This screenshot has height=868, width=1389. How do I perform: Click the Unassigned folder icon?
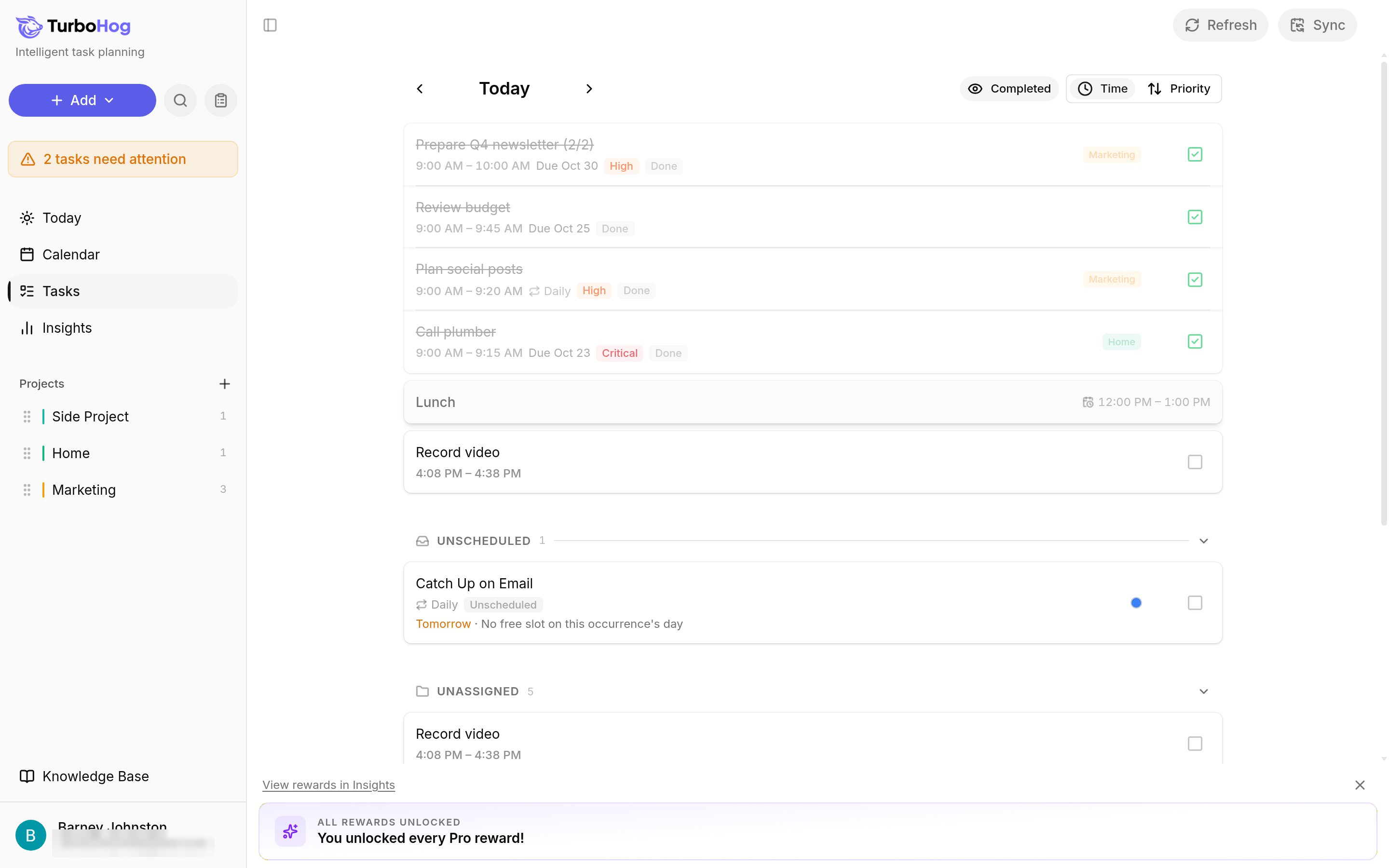click(422, 691)
